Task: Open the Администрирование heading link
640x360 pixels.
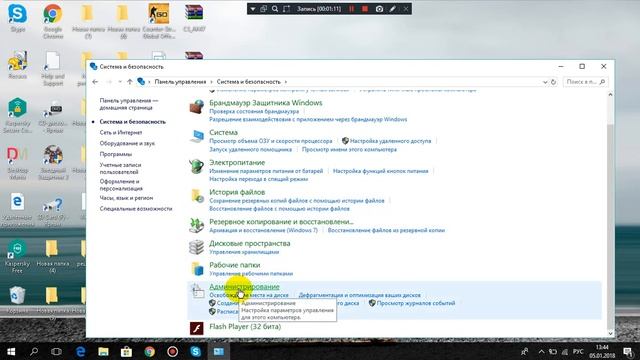Action: [x=244, y=287]
